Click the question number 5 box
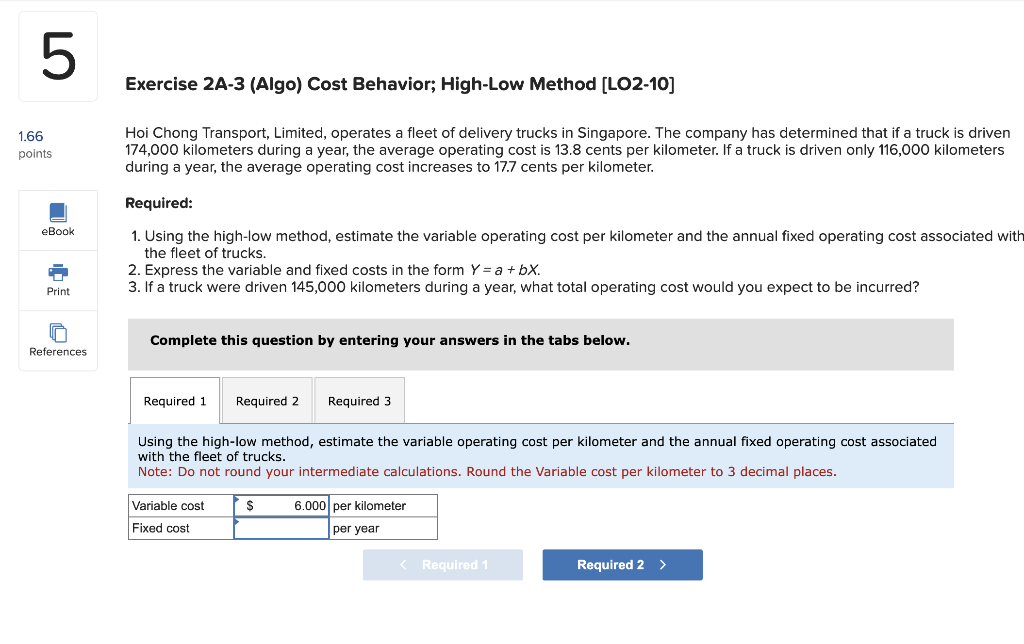Viewport: 1024px width, 644px height. pyautogui.click(x=57, y=55)
